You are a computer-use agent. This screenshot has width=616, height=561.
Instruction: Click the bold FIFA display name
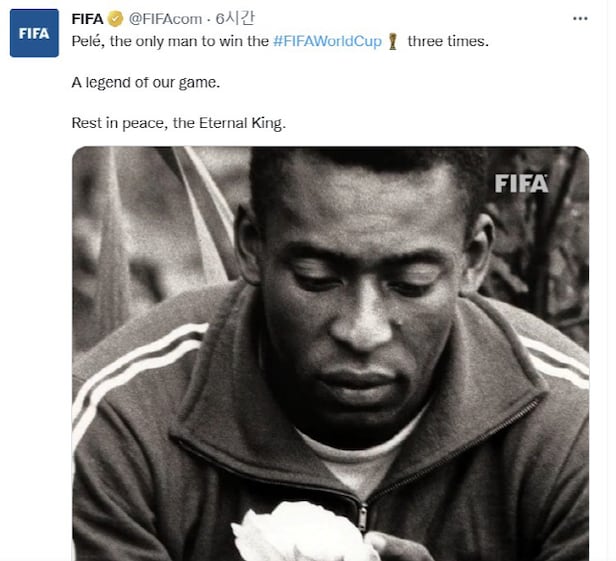tap(87, 19)
